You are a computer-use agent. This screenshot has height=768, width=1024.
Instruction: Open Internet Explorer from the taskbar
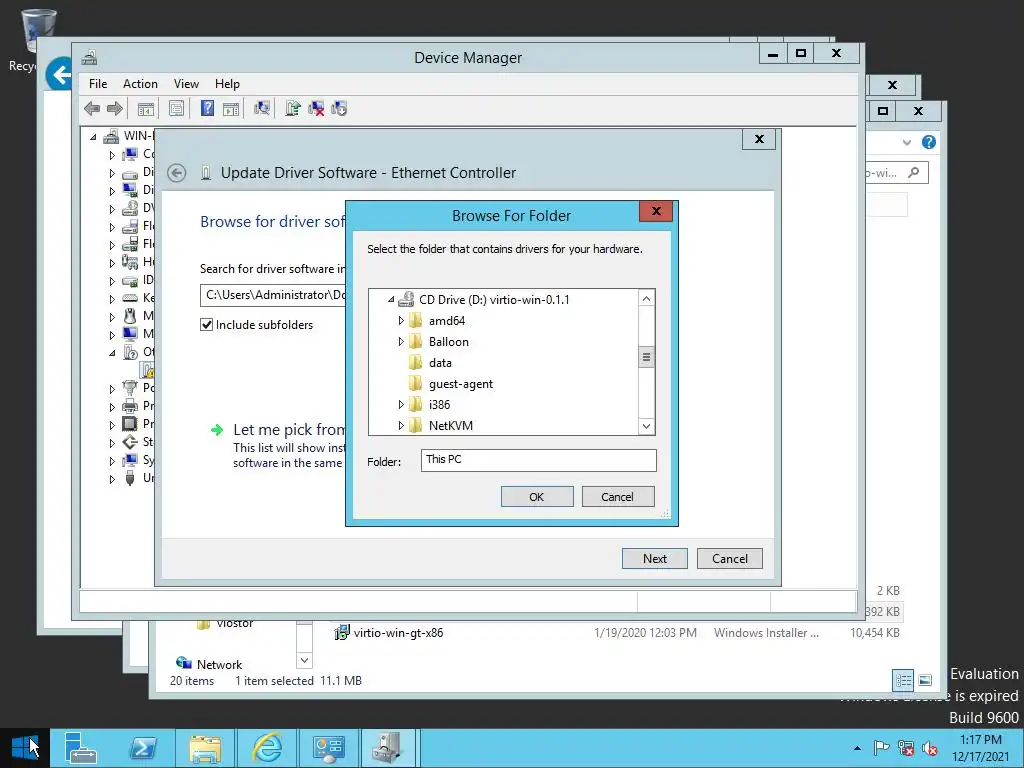pyautogui.click(x=267, y=748)
